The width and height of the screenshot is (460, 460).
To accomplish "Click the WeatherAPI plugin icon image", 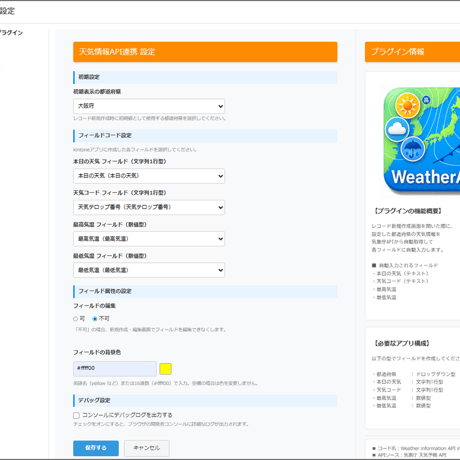I will 422,140.
